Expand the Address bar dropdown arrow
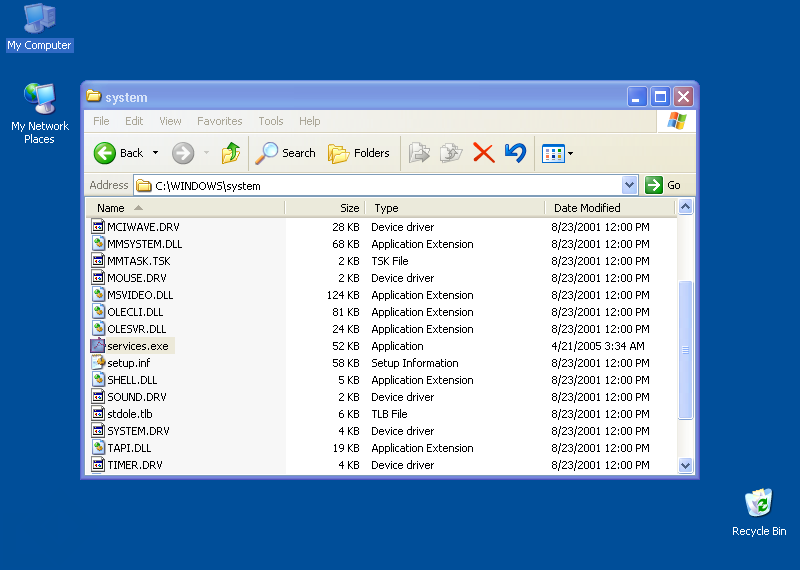Image resolution: width=800 pixels, height=570 pixels. [629, 185]
